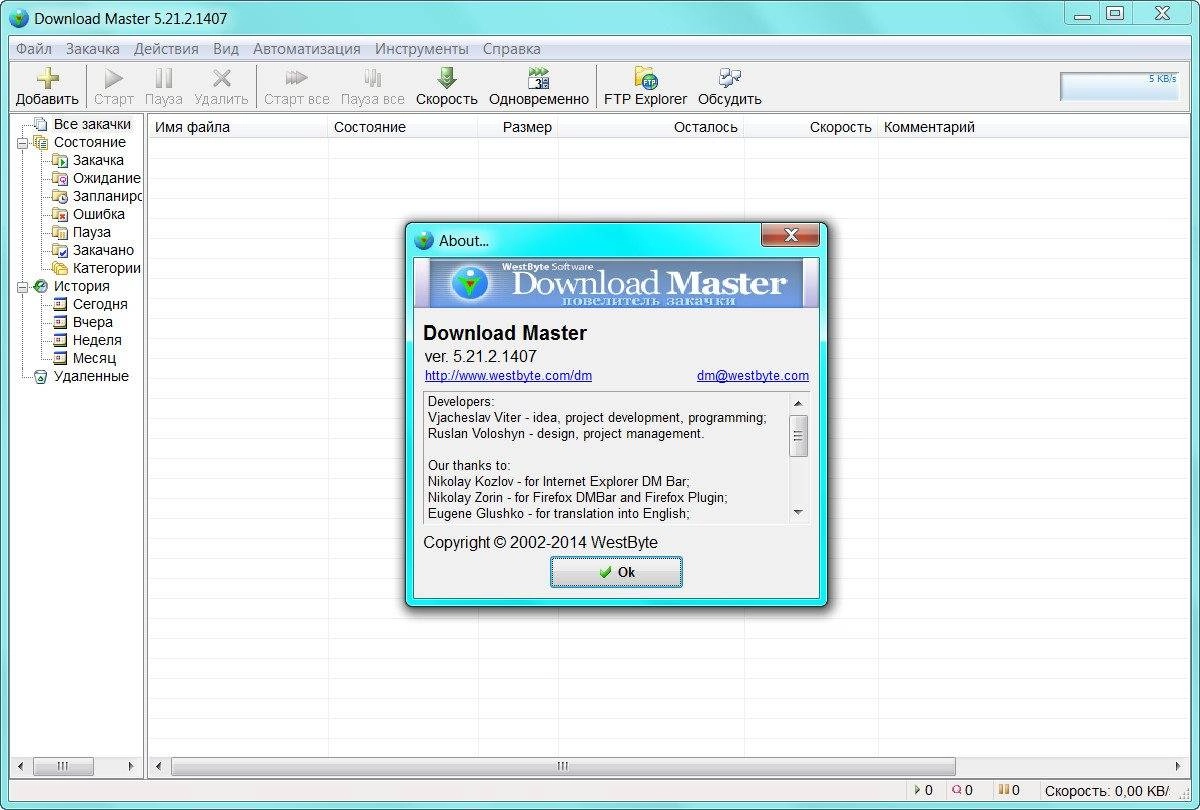
Task: Click the active downloads counter in status bar
Action: tap(924, 790)
